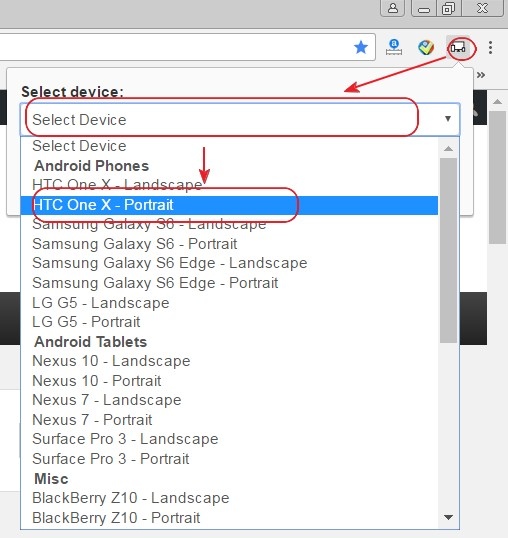Screen dimensions: 508x538
Task: Click the blue bookmark star icon
Action: [x=361, y=47]
